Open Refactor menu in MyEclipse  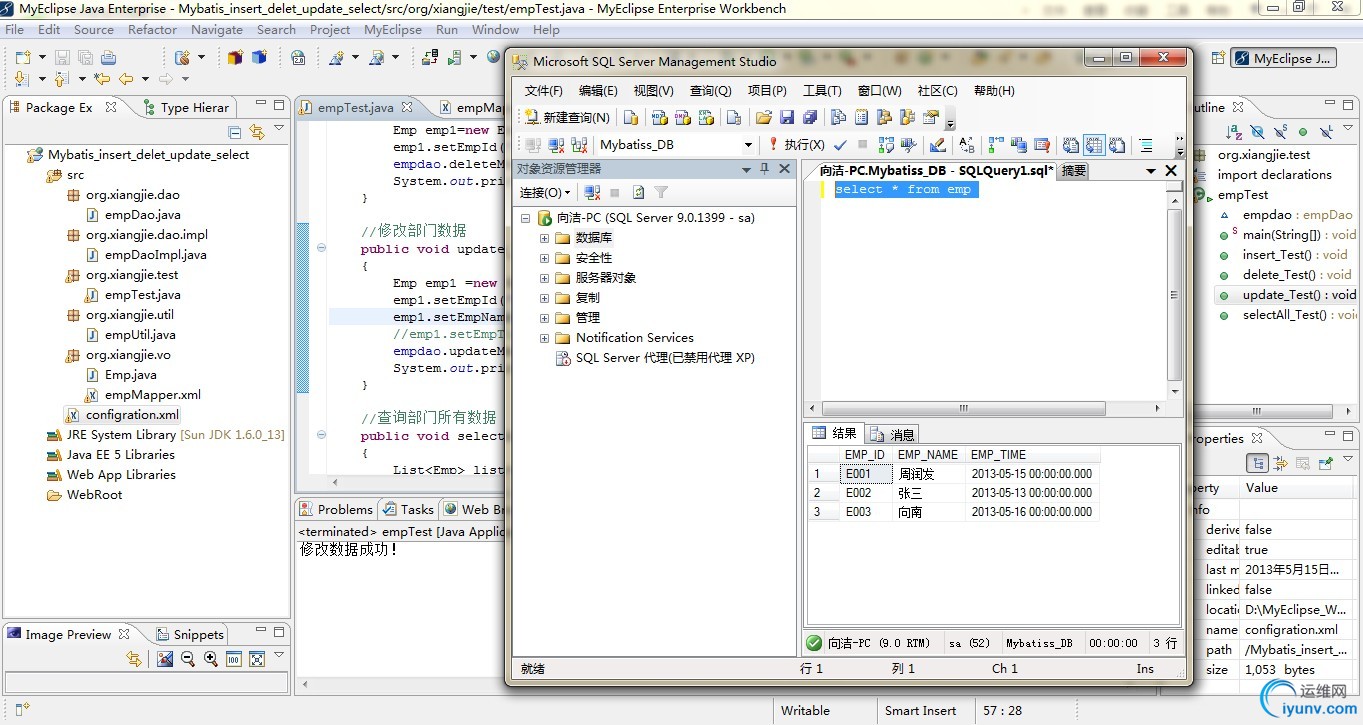(x=152, y=30)
